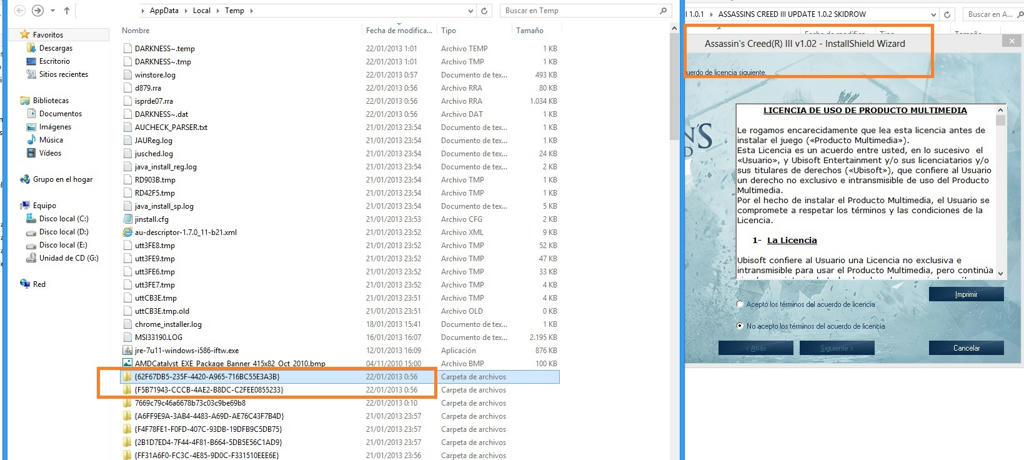The width and height of the screenshot is (1024, 460).
Task: Select No acepto los términos radio button
Action: [740, 325]
